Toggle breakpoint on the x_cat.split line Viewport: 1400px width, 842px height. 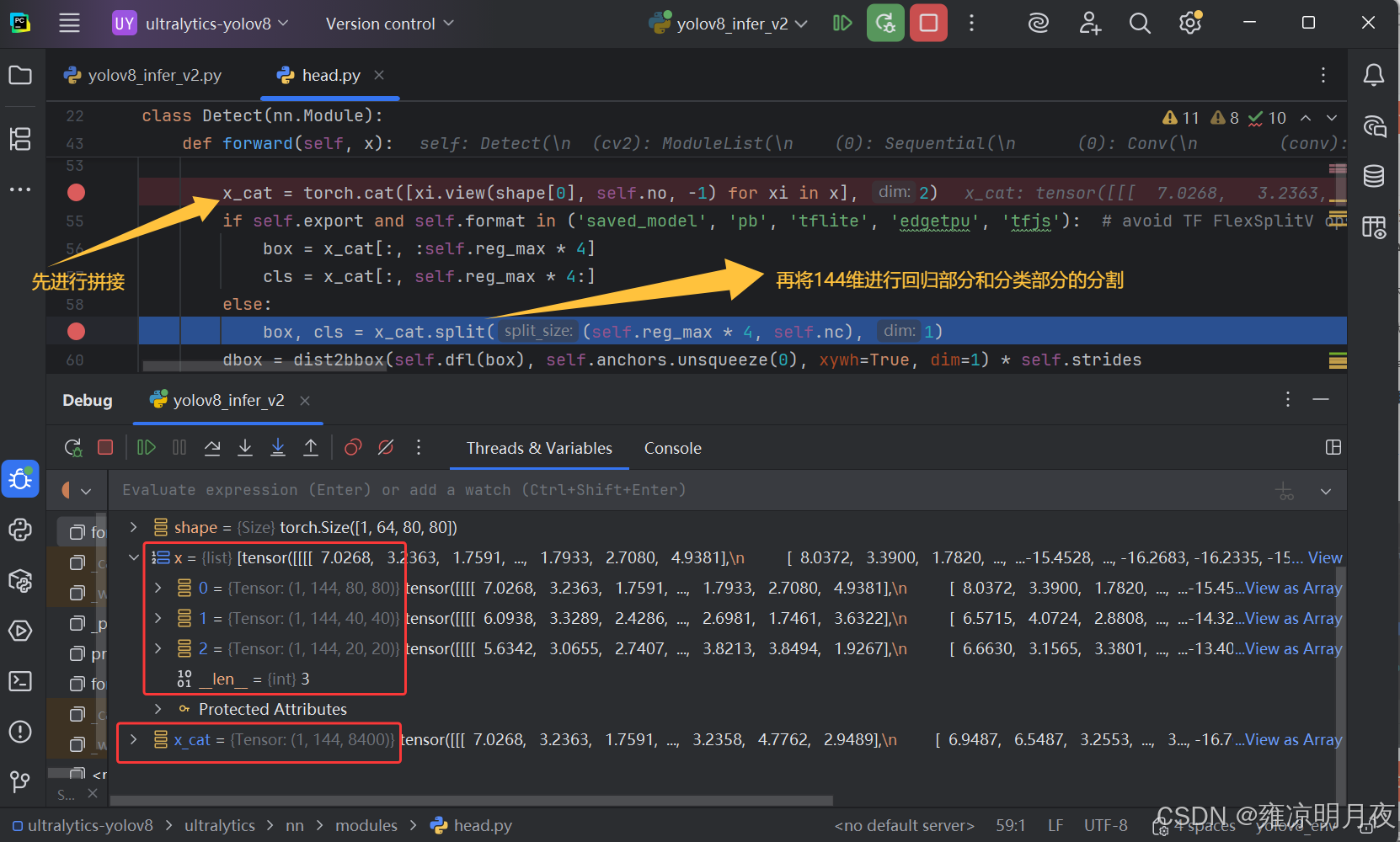76,332
